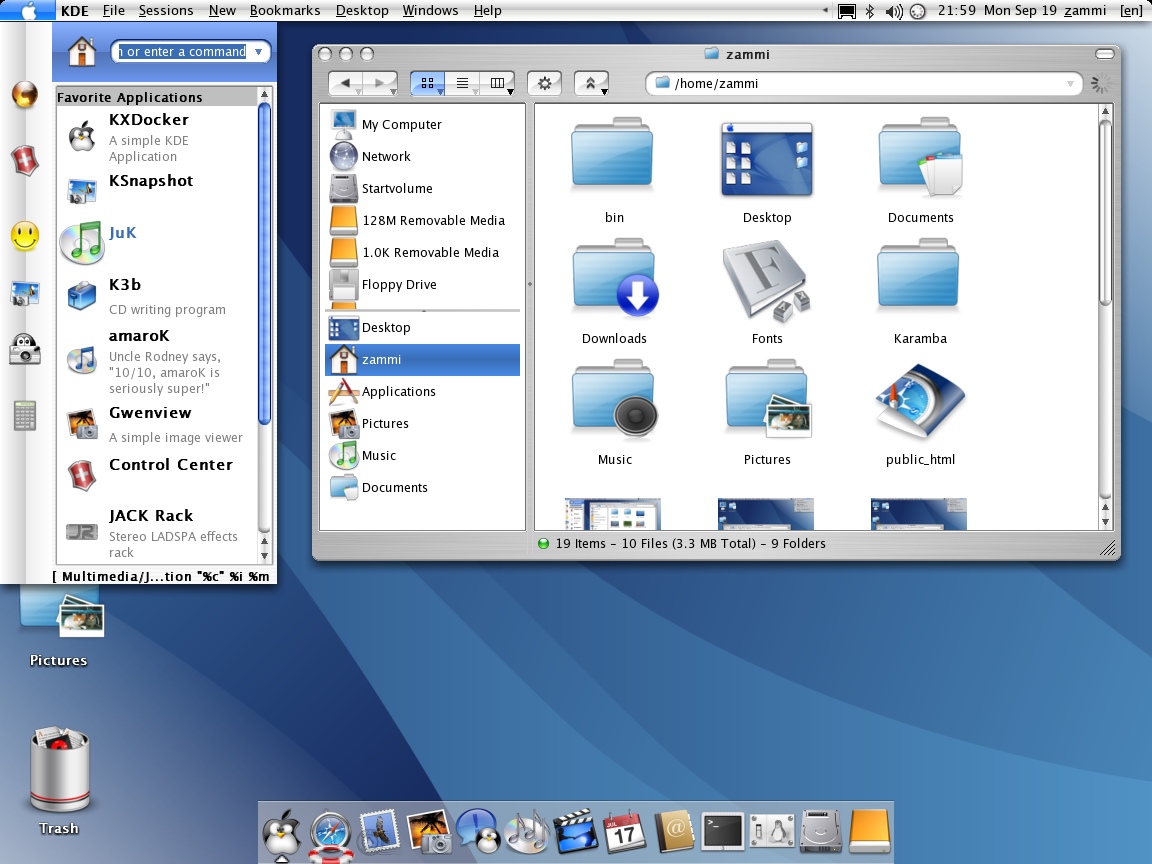Launch the terminal icon in the dock
1152x864 pixels.
coord(723,831)
